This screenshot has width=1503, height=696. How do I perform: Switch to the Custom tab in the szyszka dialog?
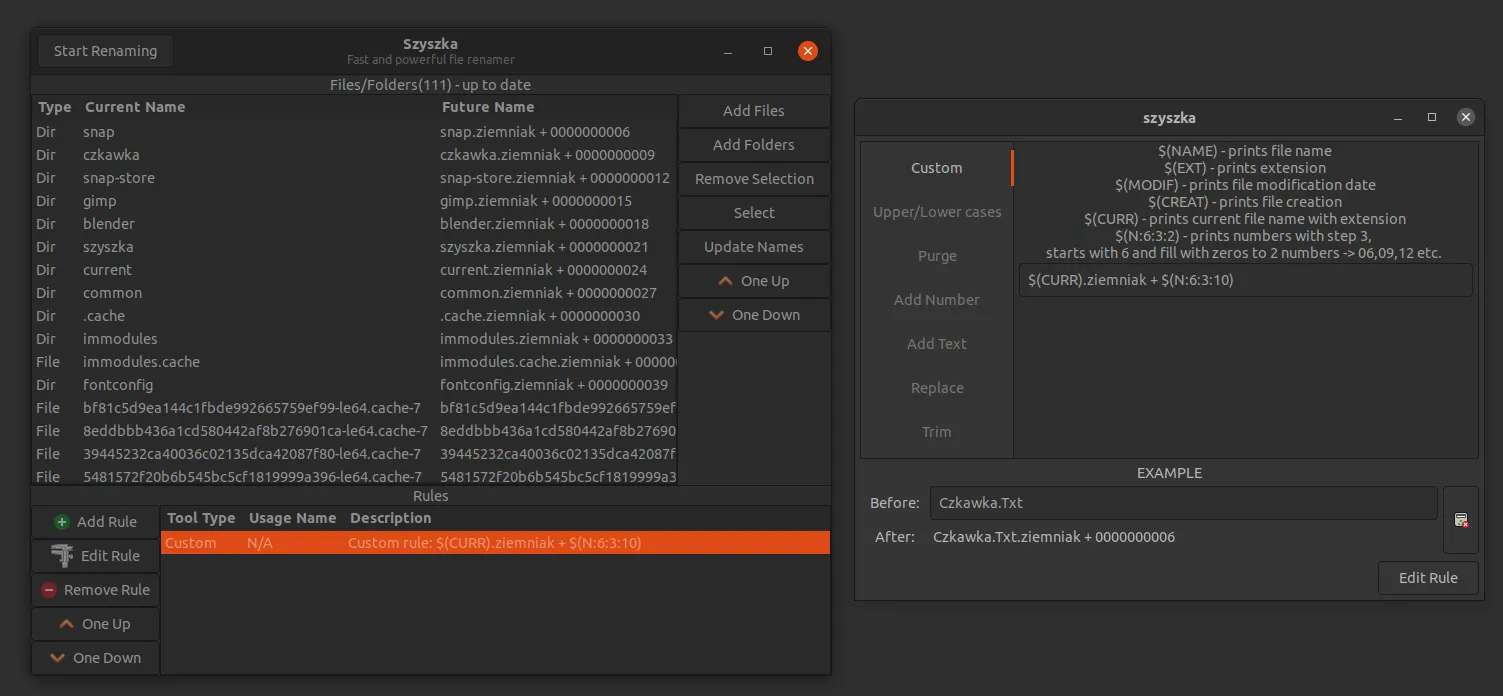[937, 168]
